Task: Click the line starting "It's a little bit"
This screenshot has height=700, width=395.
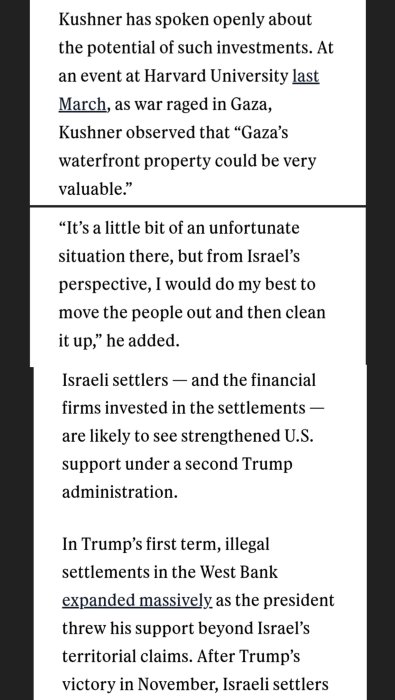Action: click(x=179, y=228)
